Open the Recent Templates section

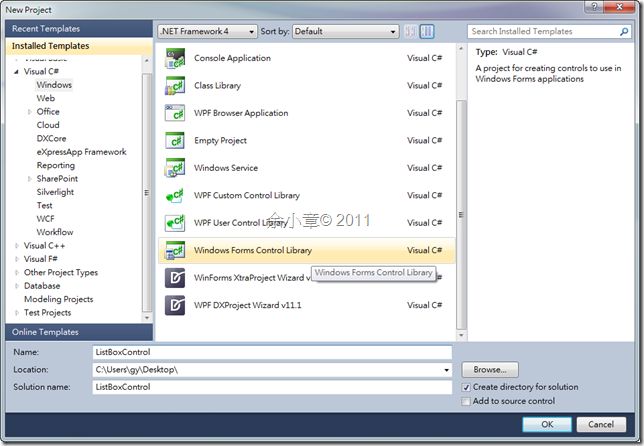pos(79,29)
